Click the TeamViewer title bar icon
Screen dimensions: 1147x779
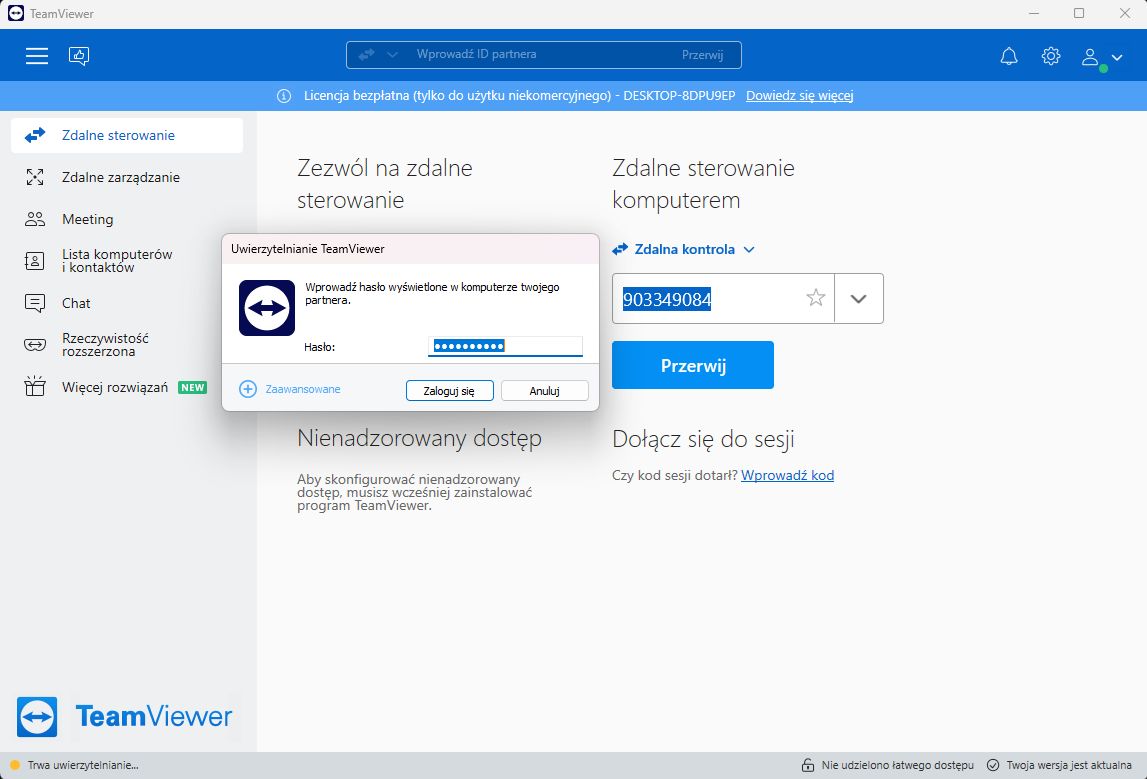[15, 13]
